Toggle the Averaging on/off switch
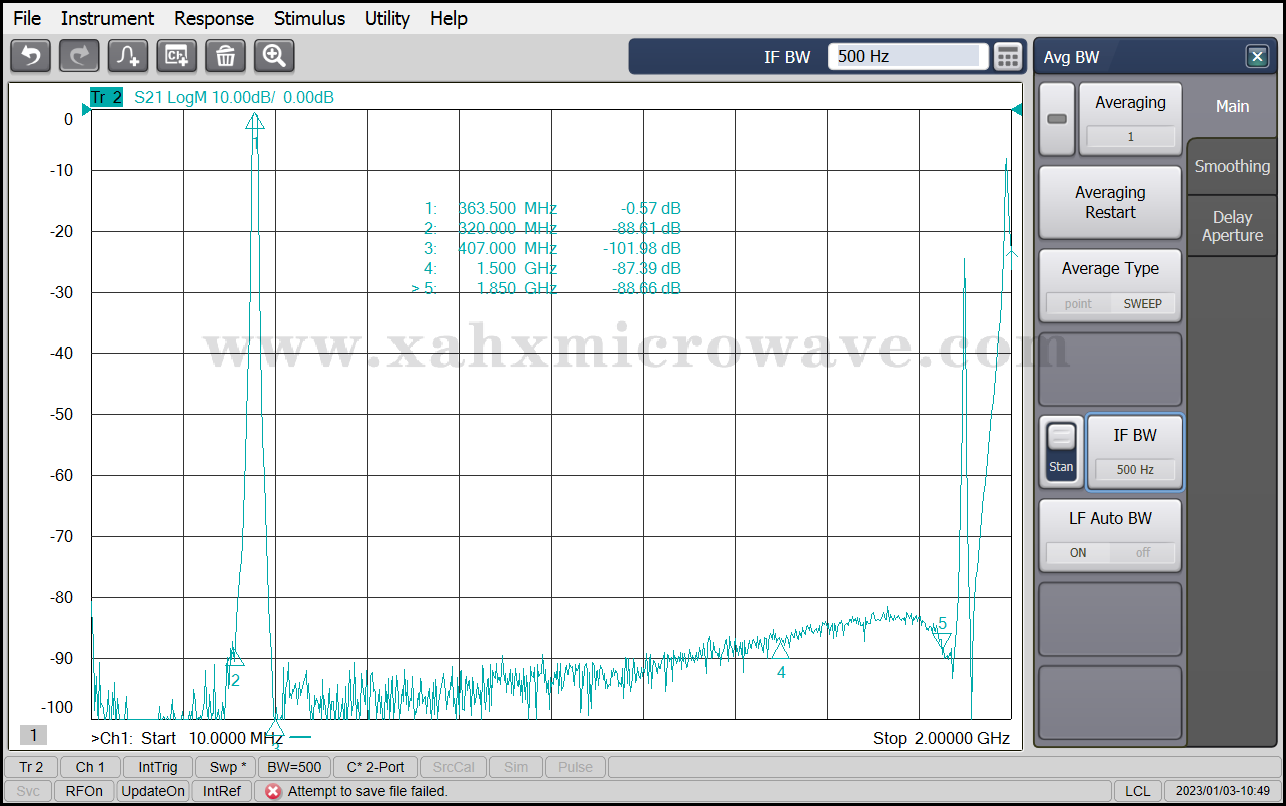Image resolution: width=1286 pixels, height=806 pixels. (x=1057, y=119)
